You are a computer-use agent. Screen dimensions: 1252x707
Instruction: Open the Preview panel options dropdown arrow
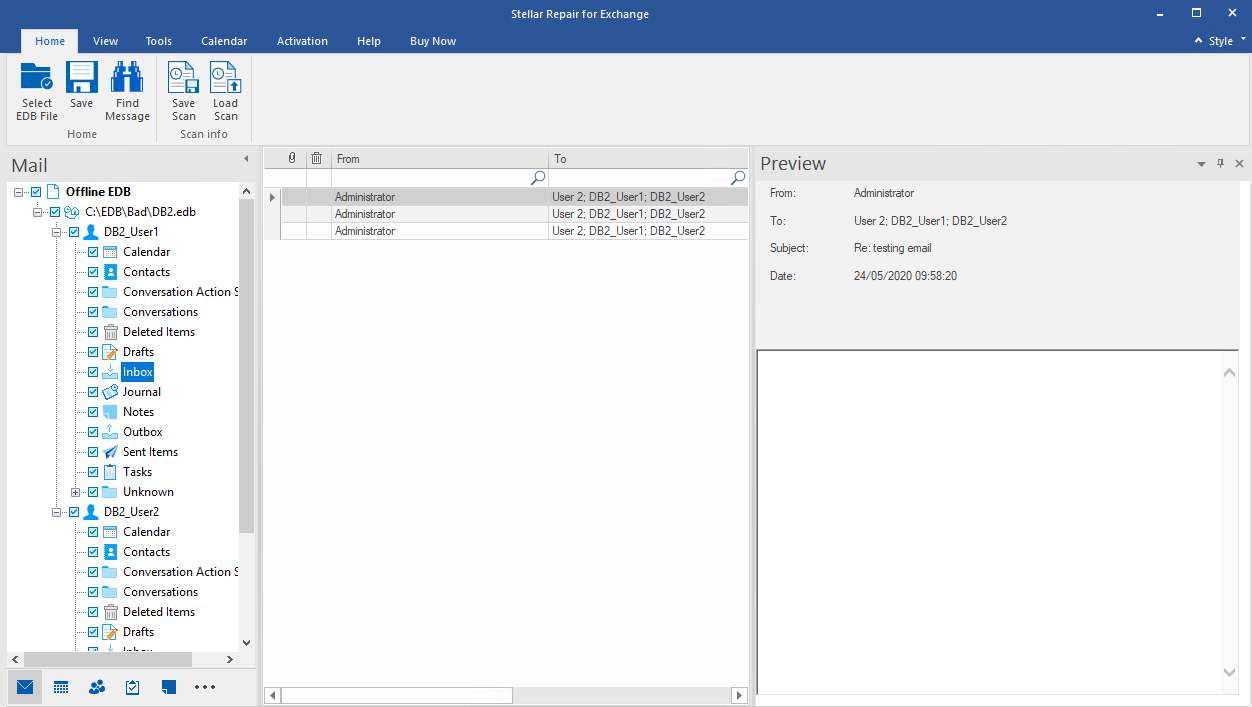tap(1201, 163)
